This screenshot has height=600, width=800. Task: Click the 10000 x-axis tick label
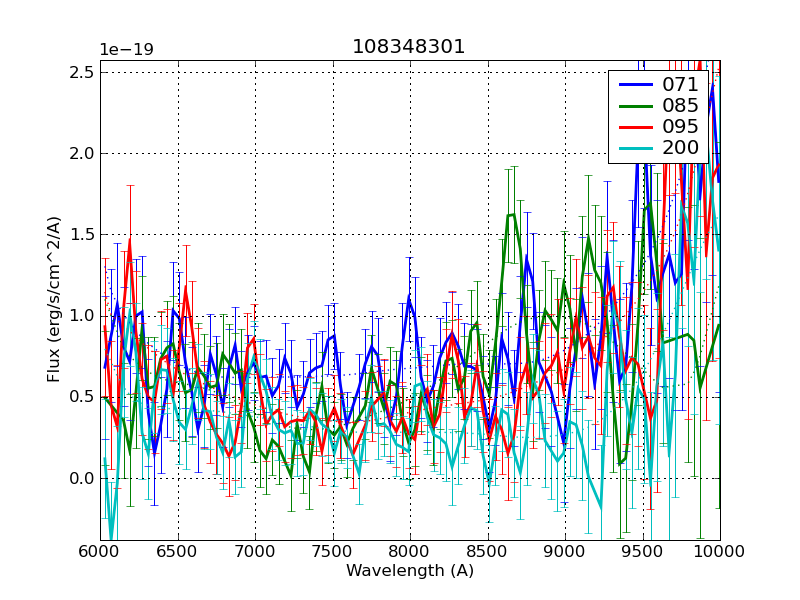720,553
